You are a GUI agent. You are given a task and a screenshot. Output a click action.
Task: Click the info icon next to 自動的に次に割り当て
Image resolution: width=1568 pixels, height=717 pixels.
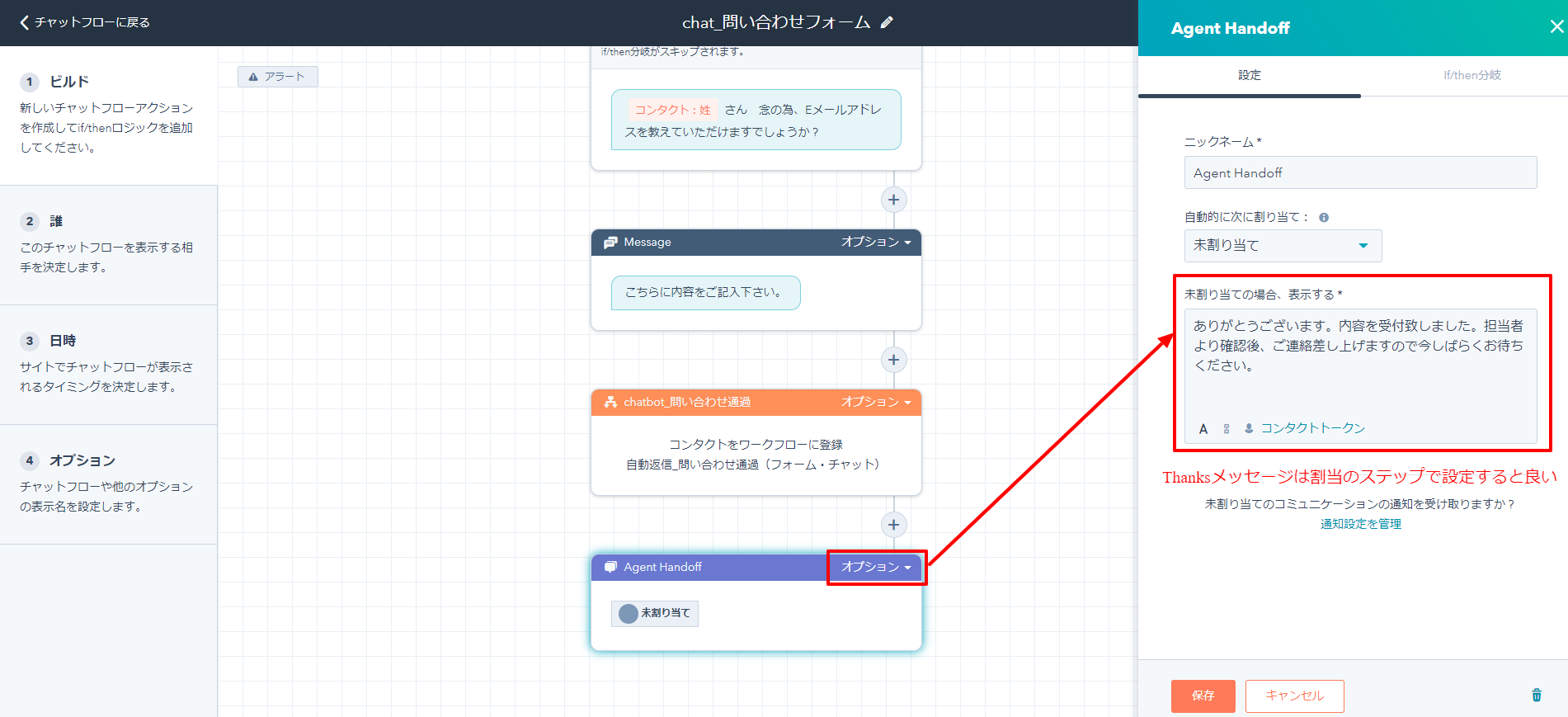click(x=1324, y=218)
